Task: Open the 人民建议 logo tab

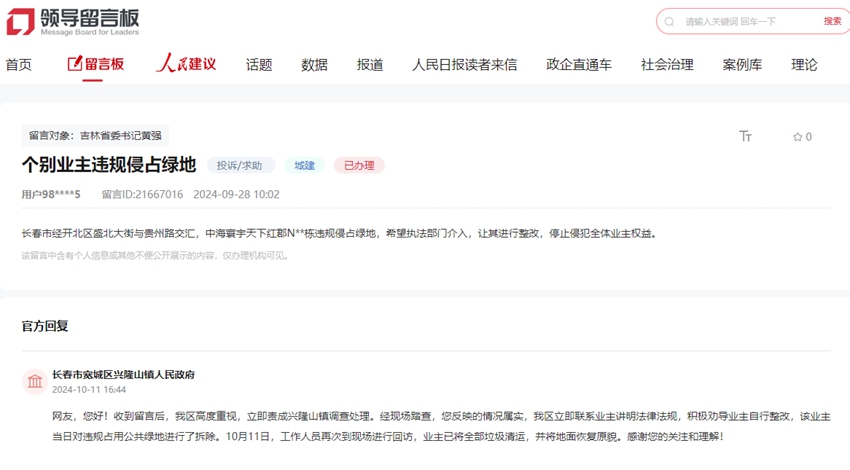Action: [186, 64]
